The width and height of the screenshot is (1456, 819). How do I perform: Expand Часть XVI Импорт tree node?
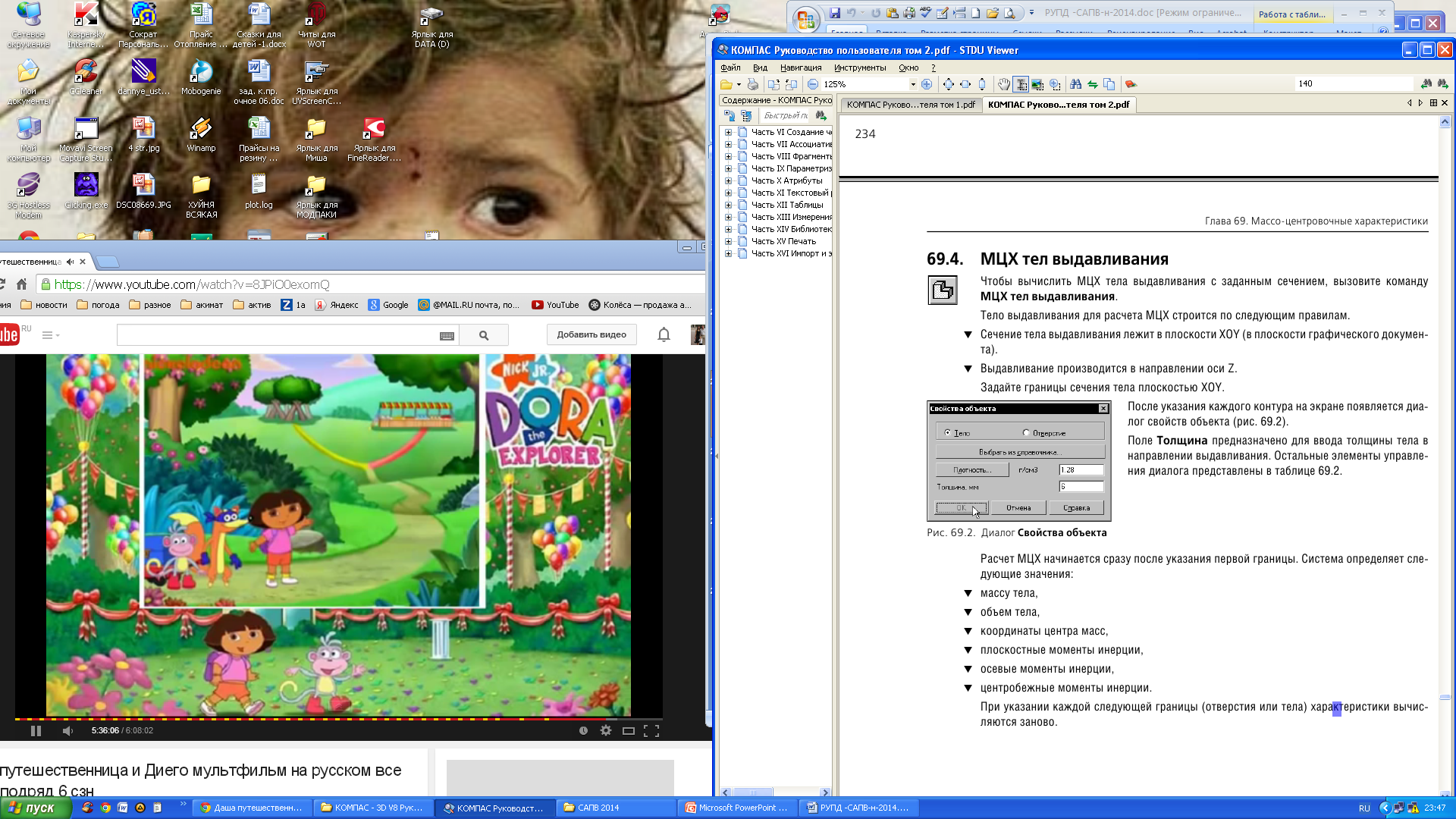point(728,253)
